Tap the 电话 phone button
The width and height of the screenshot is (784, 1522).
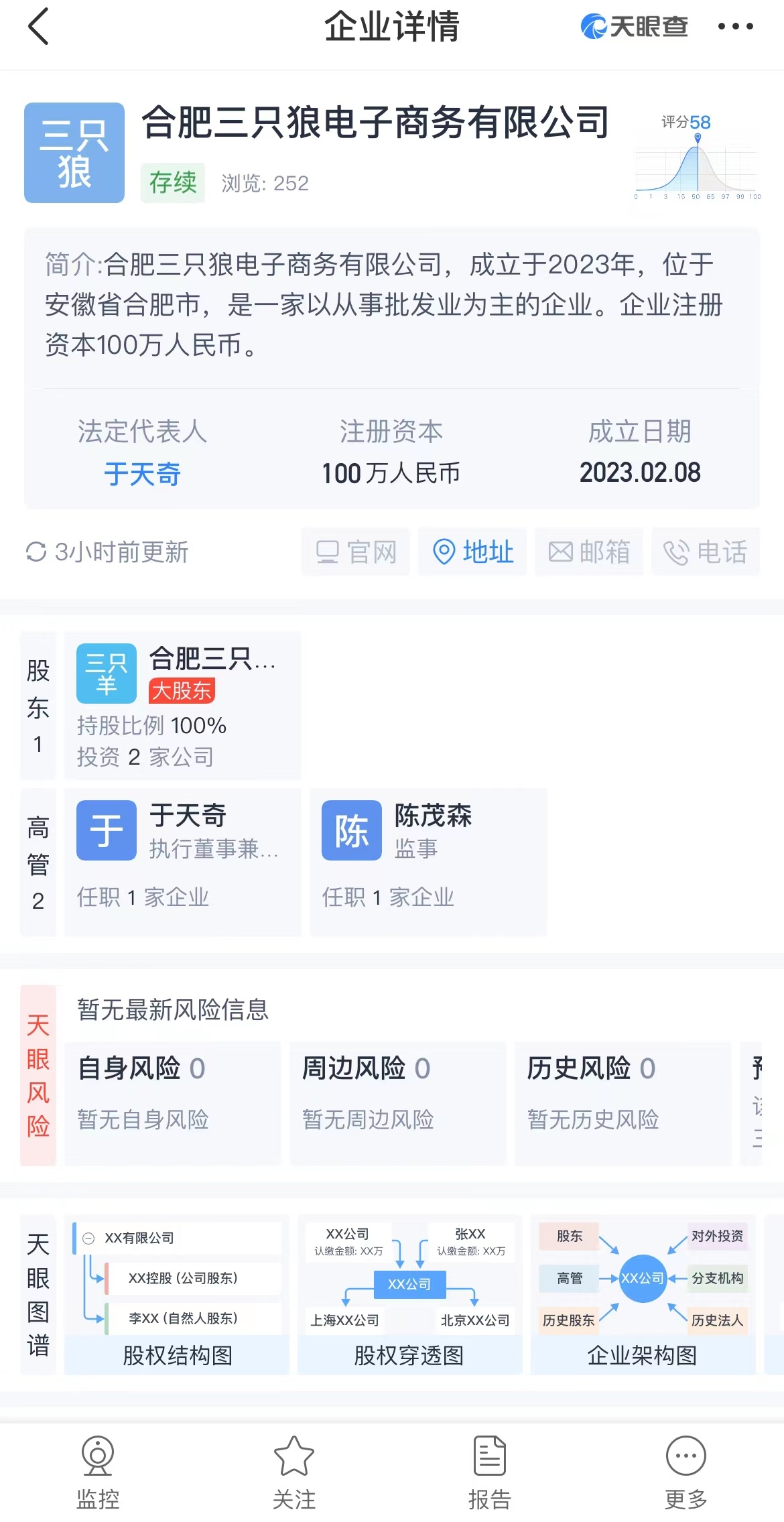pyautogui.click(x=706, y=552)
